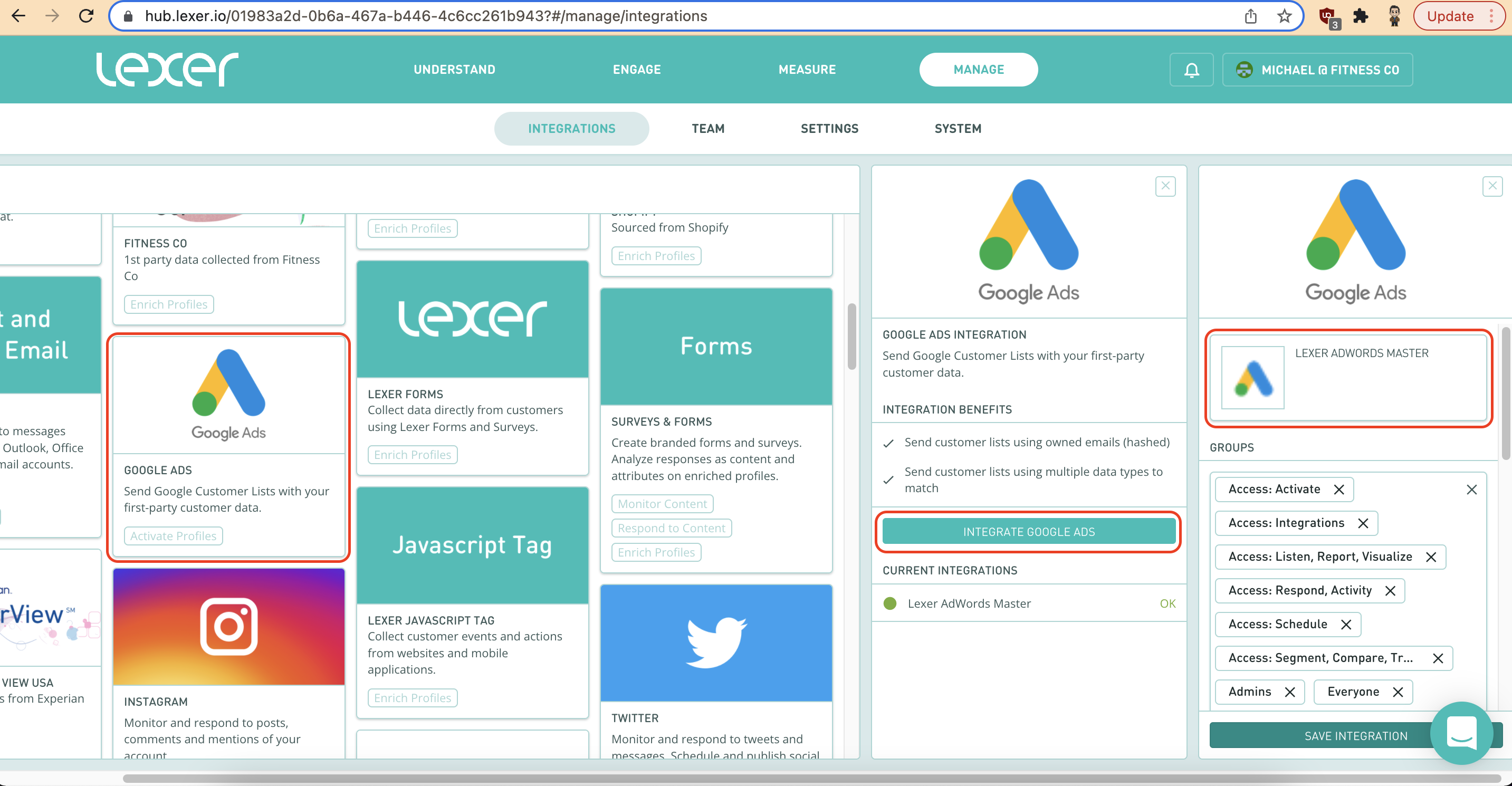The height and width of the screenshot is (786, 1512).
Task: Clear all groups with the X icon
Action: coord(1471,490)
